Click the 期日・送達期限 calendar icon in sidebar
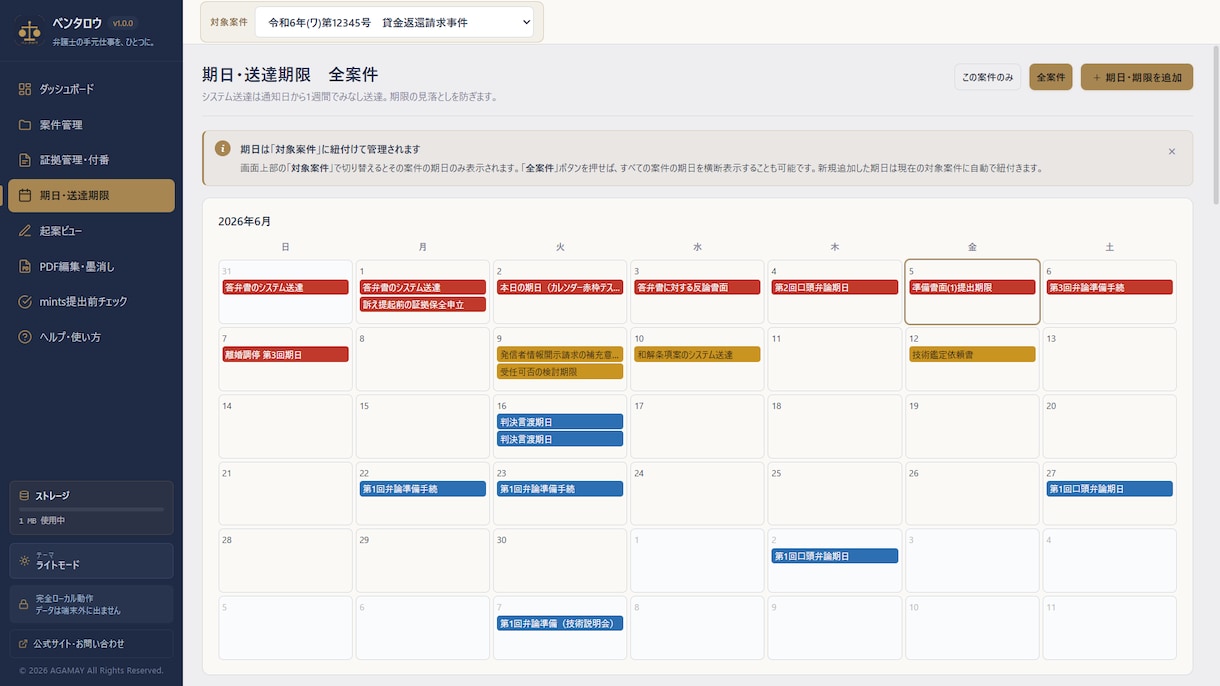The width and height of the screenshot is (1220, 686). pos(25,196)
